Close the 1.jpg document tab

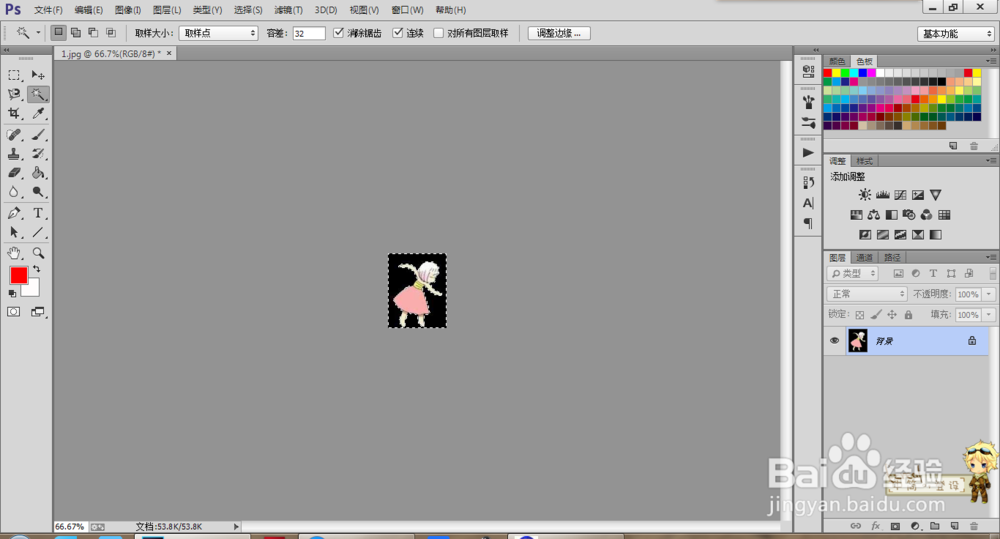click(x=169, y=54)
